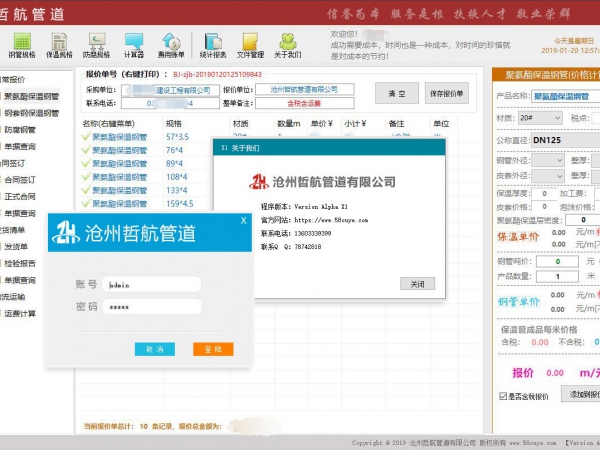
Task: Toggle the 是否含税报价 checkbox
Action: 503,396
